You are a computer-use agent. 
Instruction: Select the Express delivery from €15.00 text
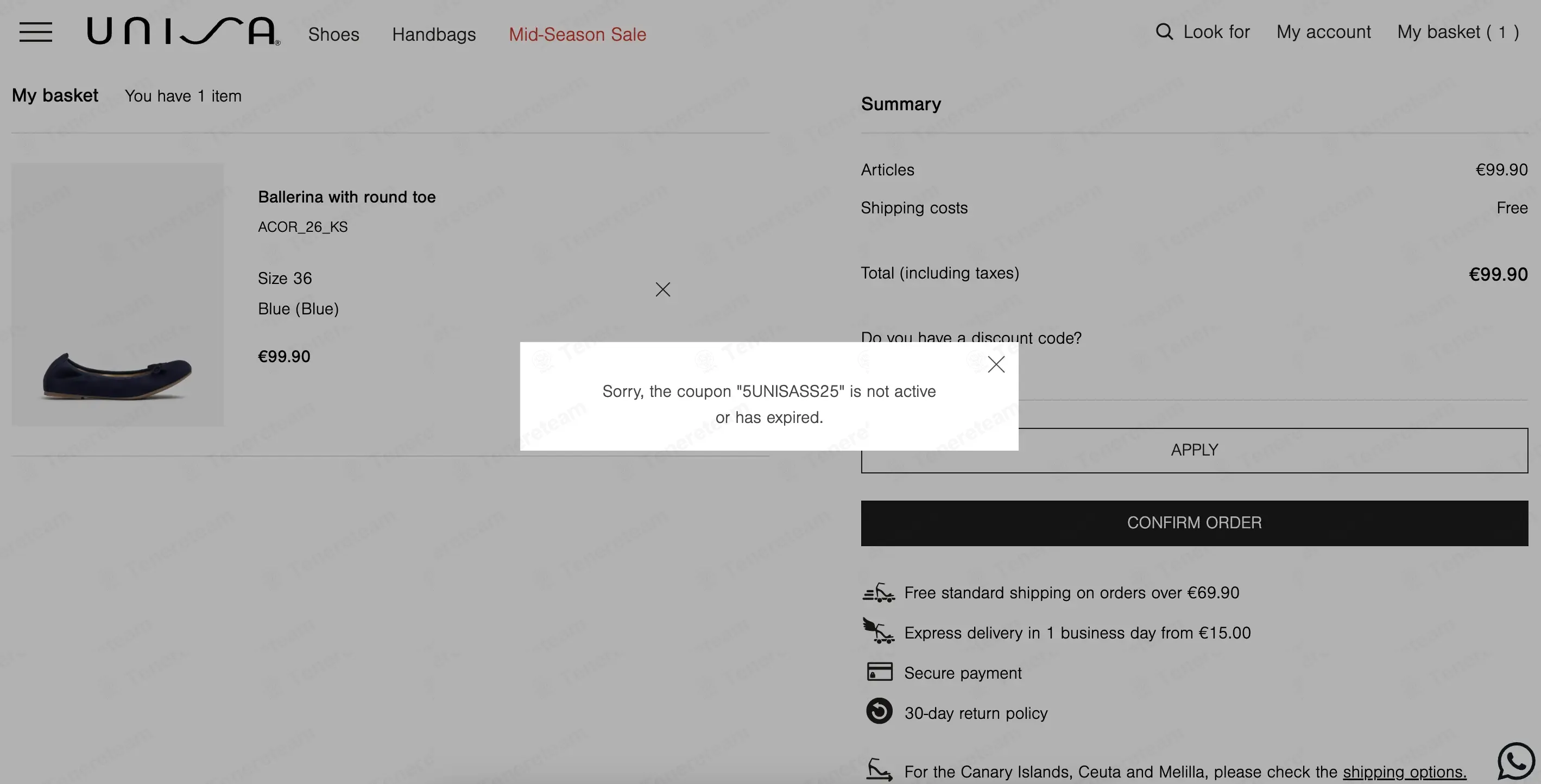tap(1077, 633)
